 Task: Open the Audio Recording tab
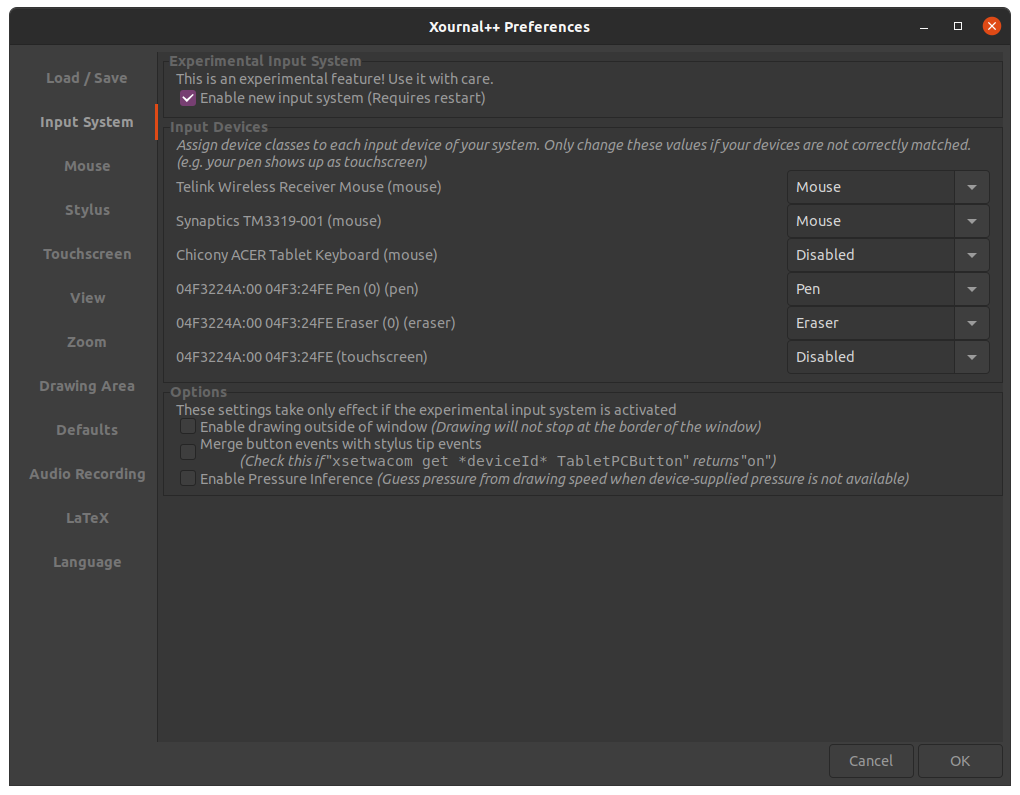tap(87, 474)
